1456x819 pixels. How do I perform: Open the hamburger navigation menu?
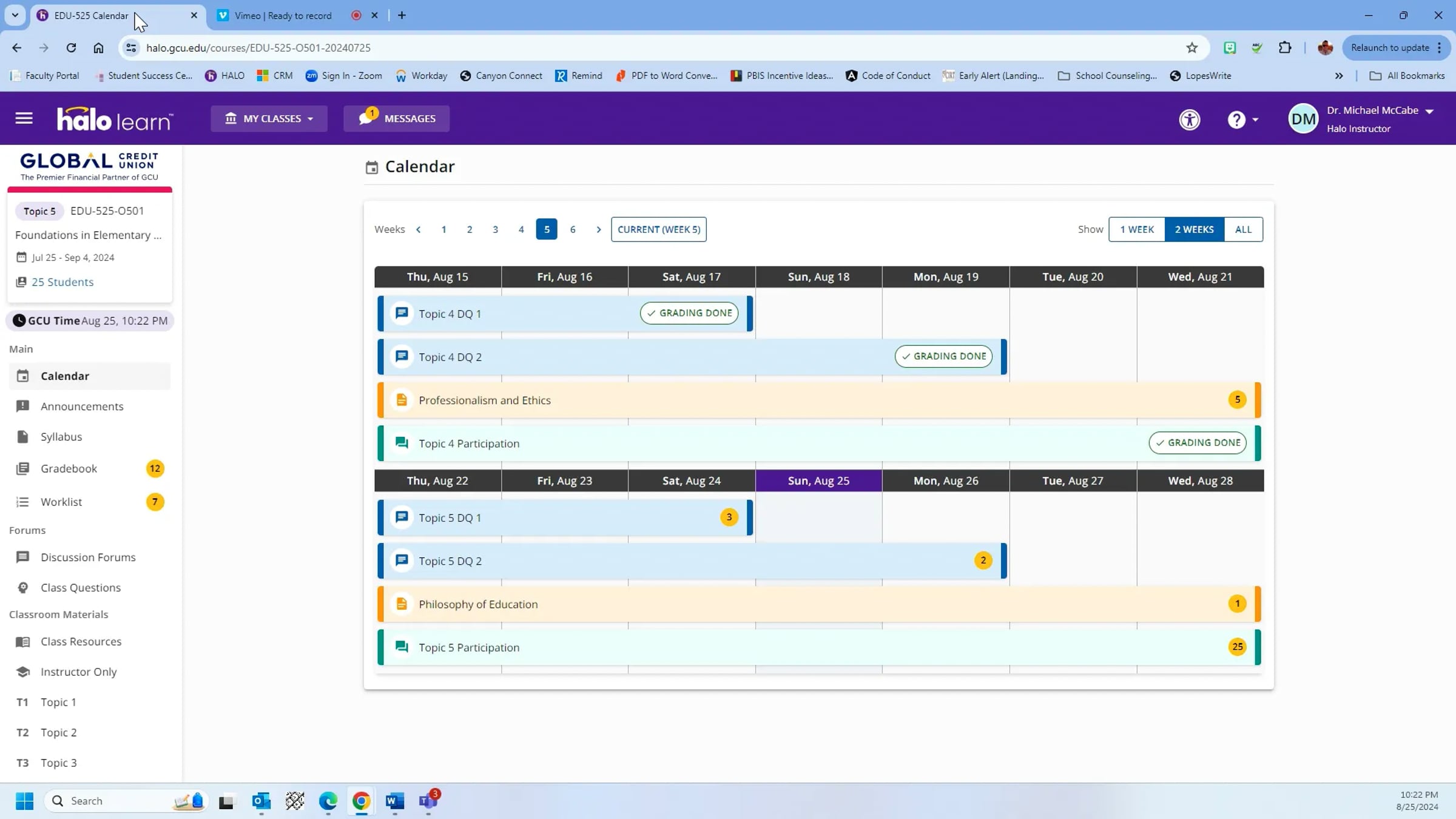[x=24, y=118]
